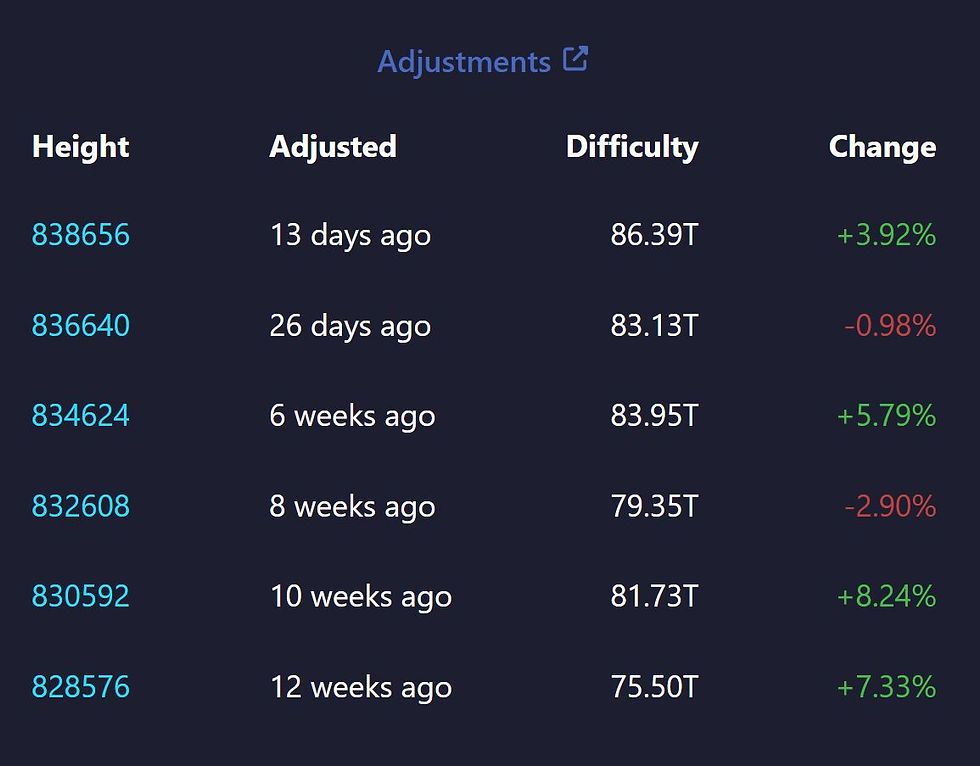
Task: Click the 75.50T difficulty value
Action: (654, 687)
